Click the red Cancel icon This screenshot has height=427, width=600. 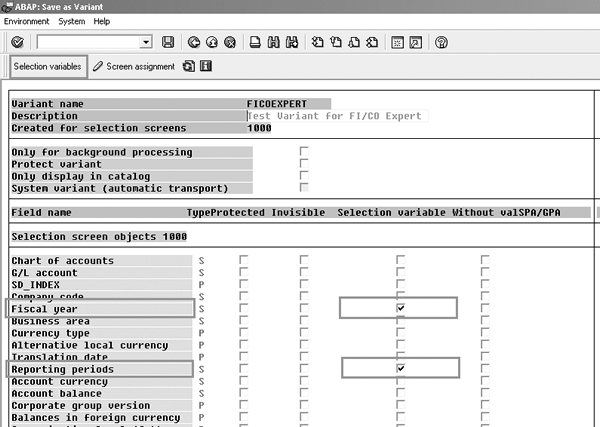click(230, 42)
